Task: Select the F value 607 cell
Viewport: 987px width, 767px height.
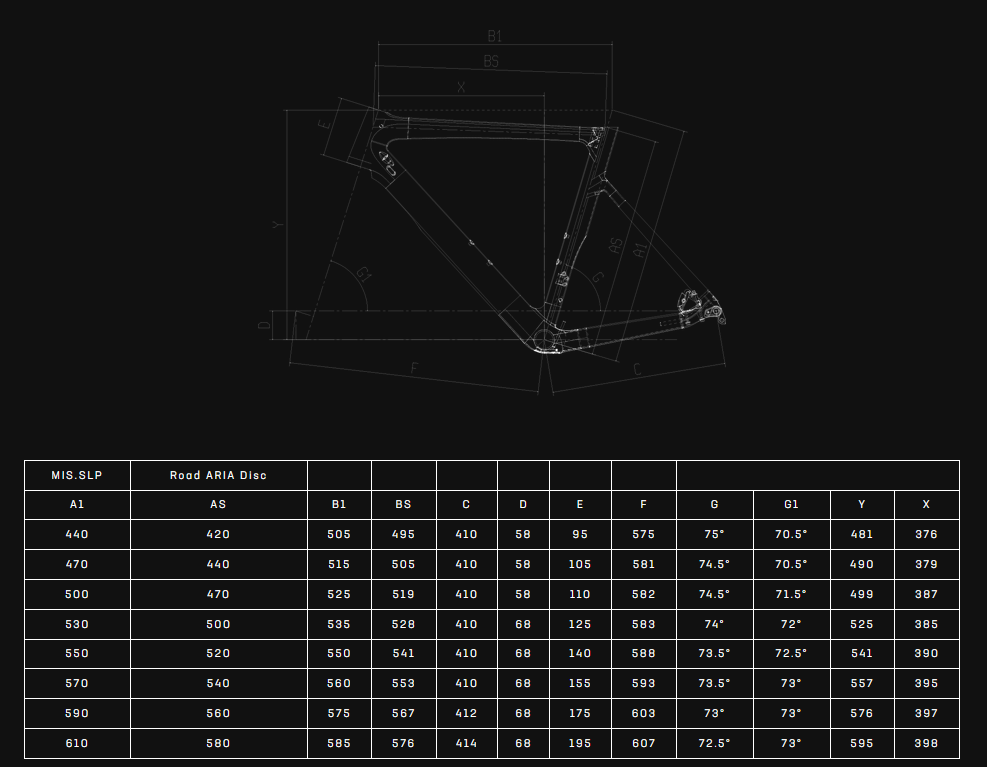Action: pyautogui.click(x=643, y=743)
